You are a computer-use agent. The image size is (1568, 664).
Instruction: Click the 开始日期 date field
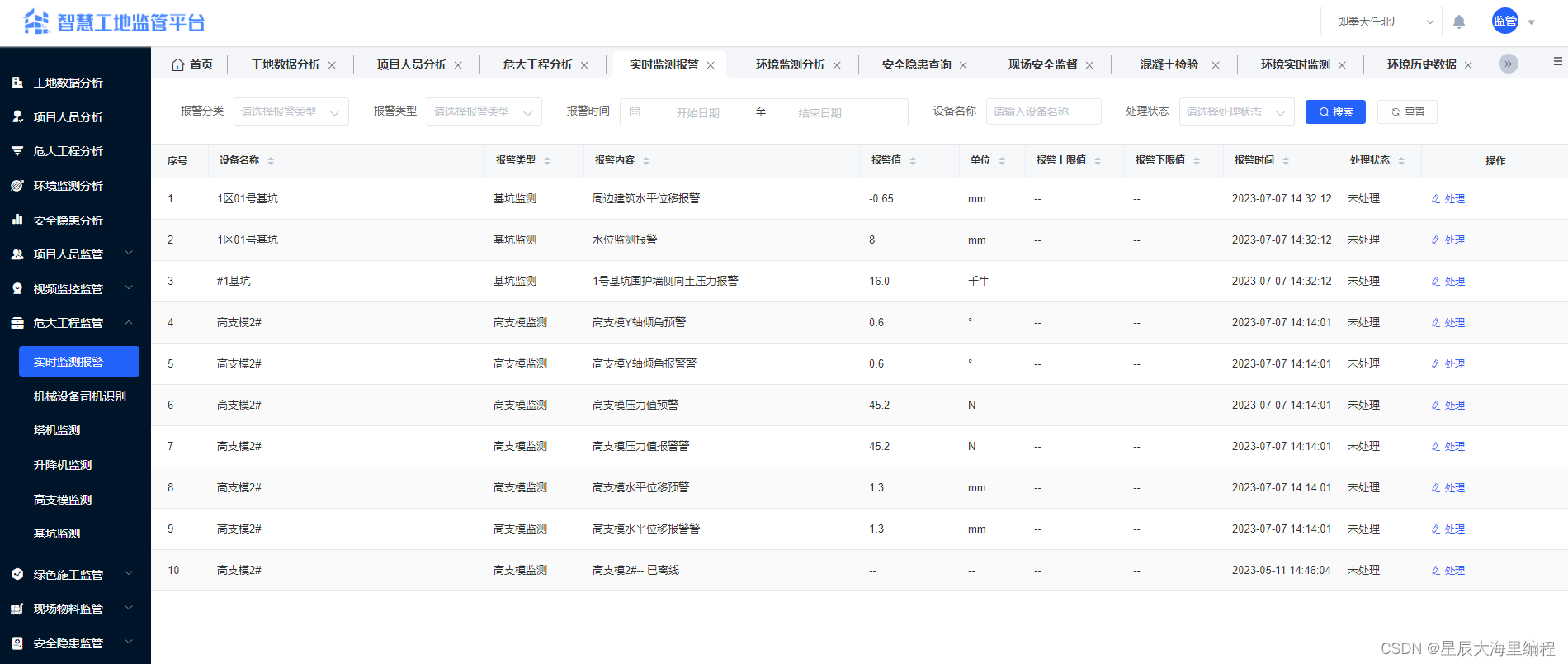(x=697, y=113)
